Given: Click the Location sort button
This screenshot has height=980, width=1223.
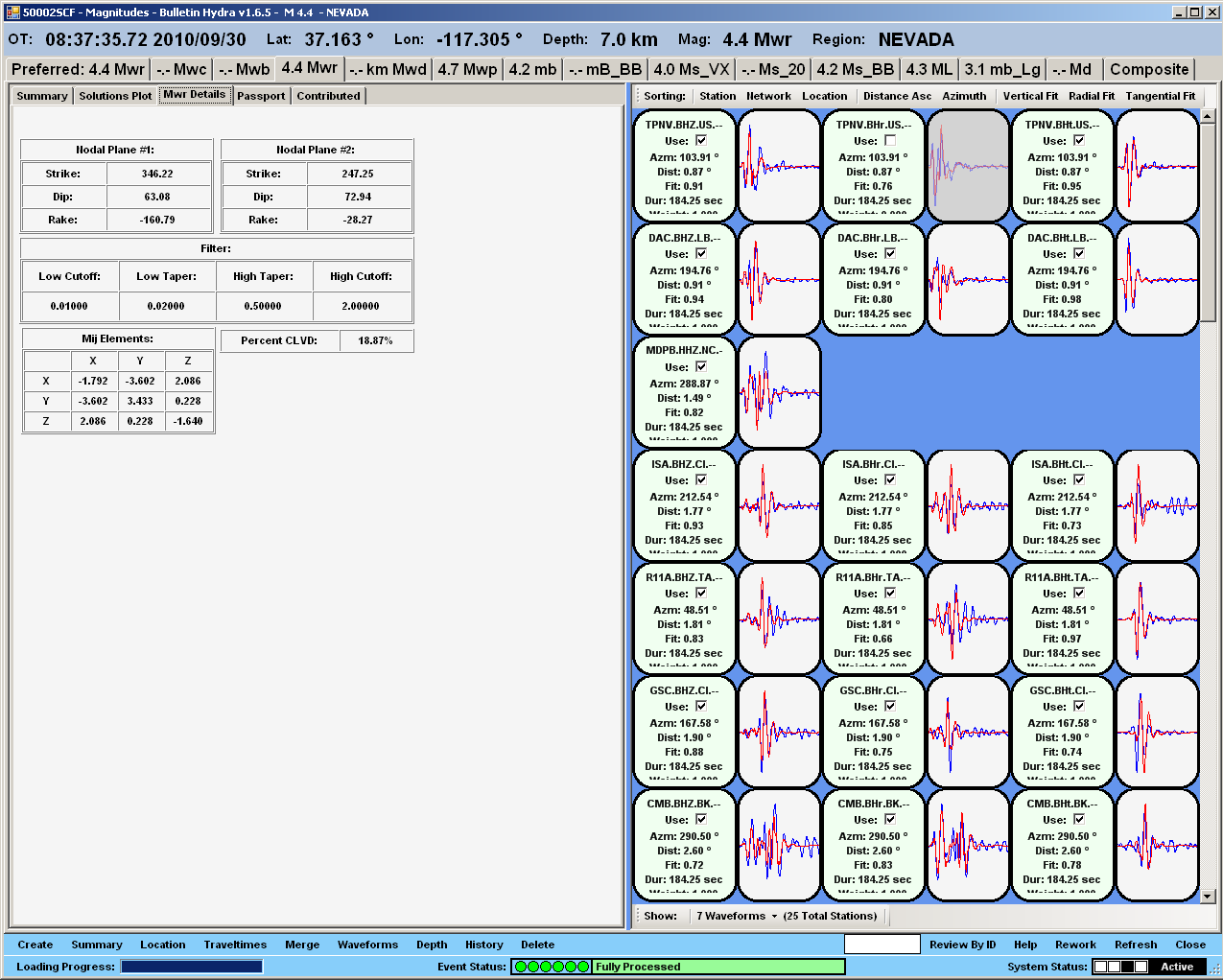Looking at the screenshot, I should [x=825, y=96].
